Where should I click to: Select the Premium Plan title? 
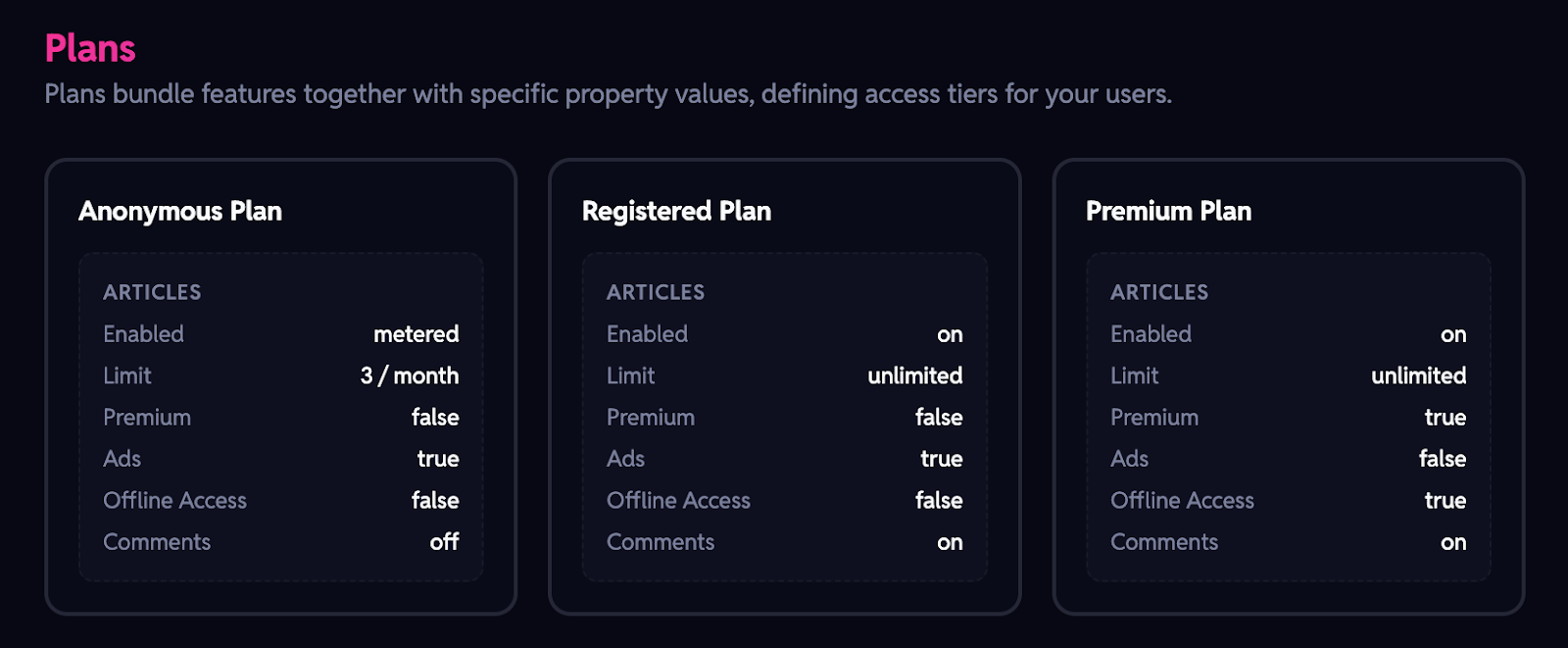[x=1168, y=211]
